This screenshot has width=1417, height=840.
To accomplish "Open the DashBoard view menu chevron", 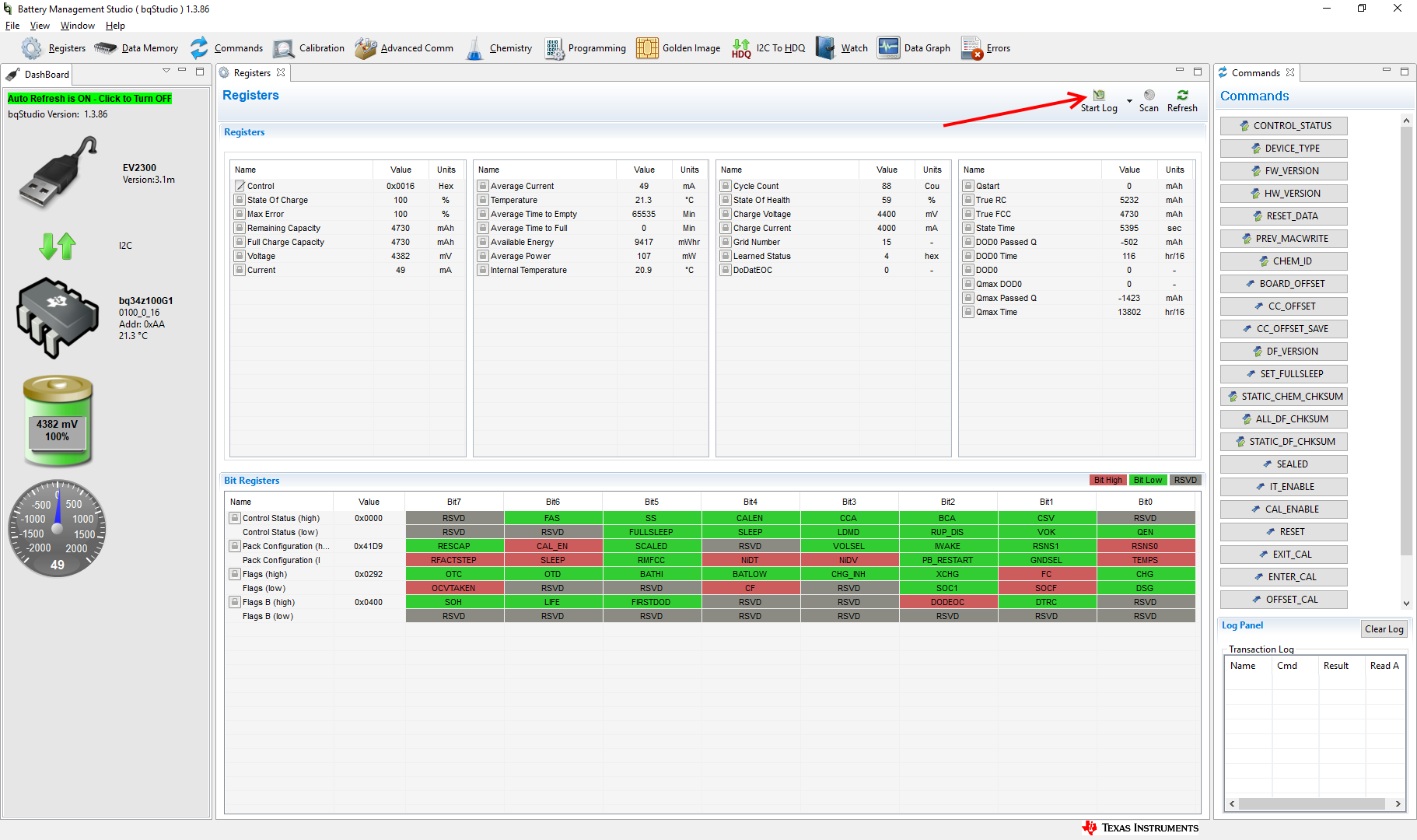I will [x=166, y=71].
